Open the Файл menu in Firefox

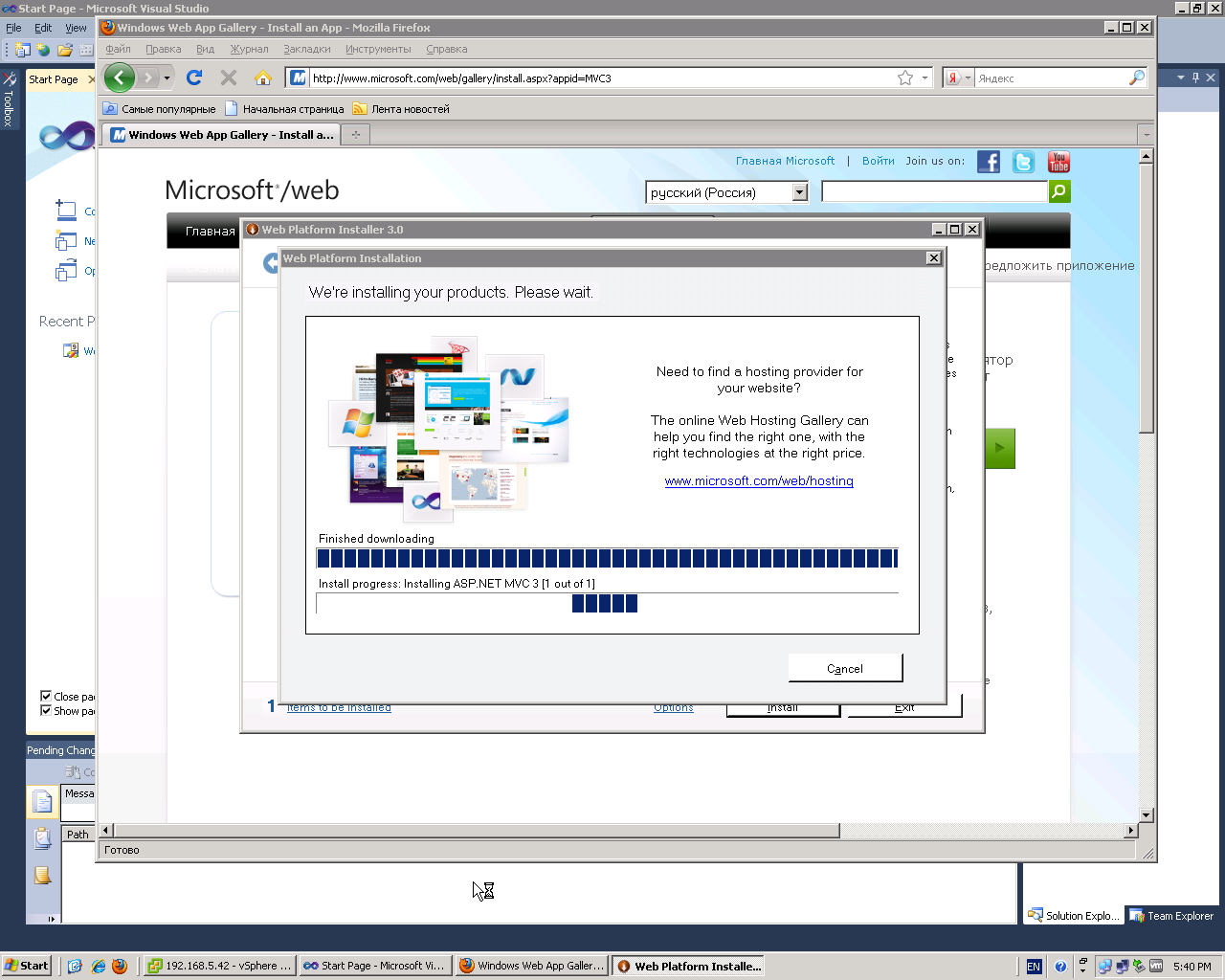(118, 49)
